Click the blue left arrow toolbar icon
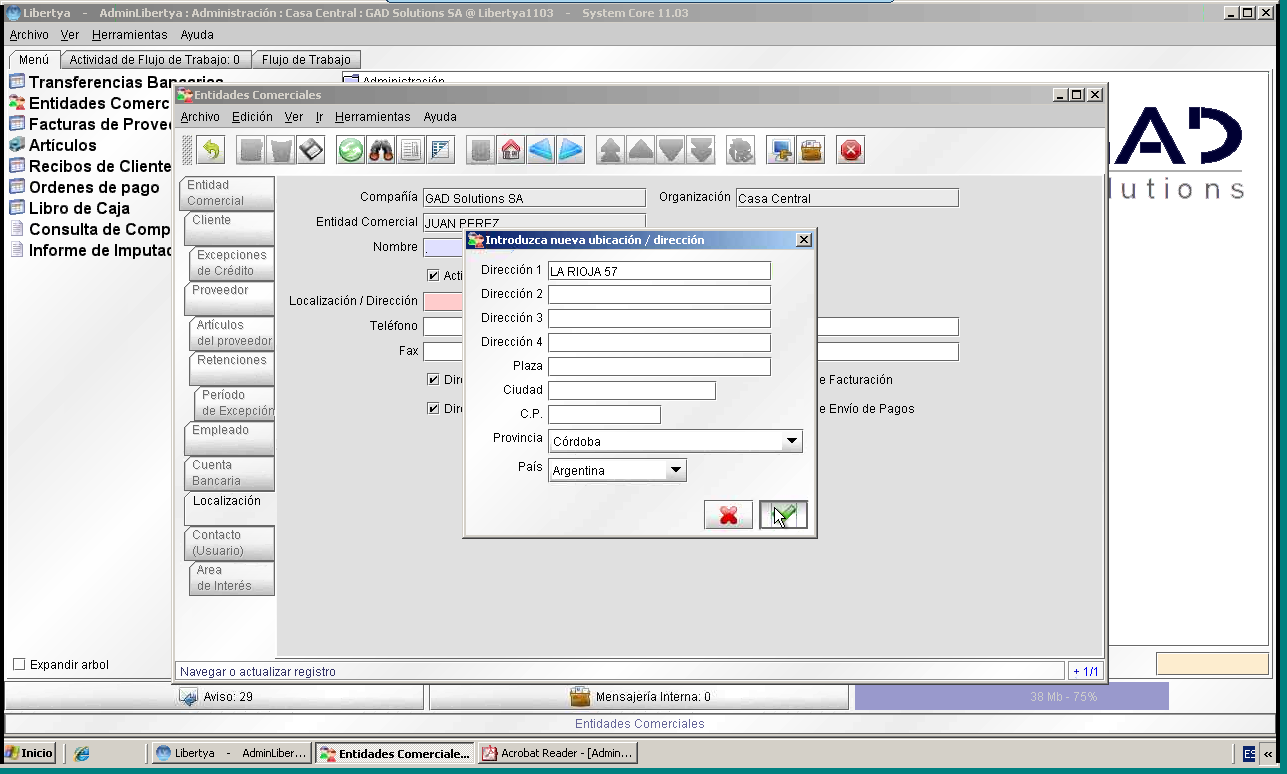The height and width of the screenshot is (774, 1287). [541, 151]
